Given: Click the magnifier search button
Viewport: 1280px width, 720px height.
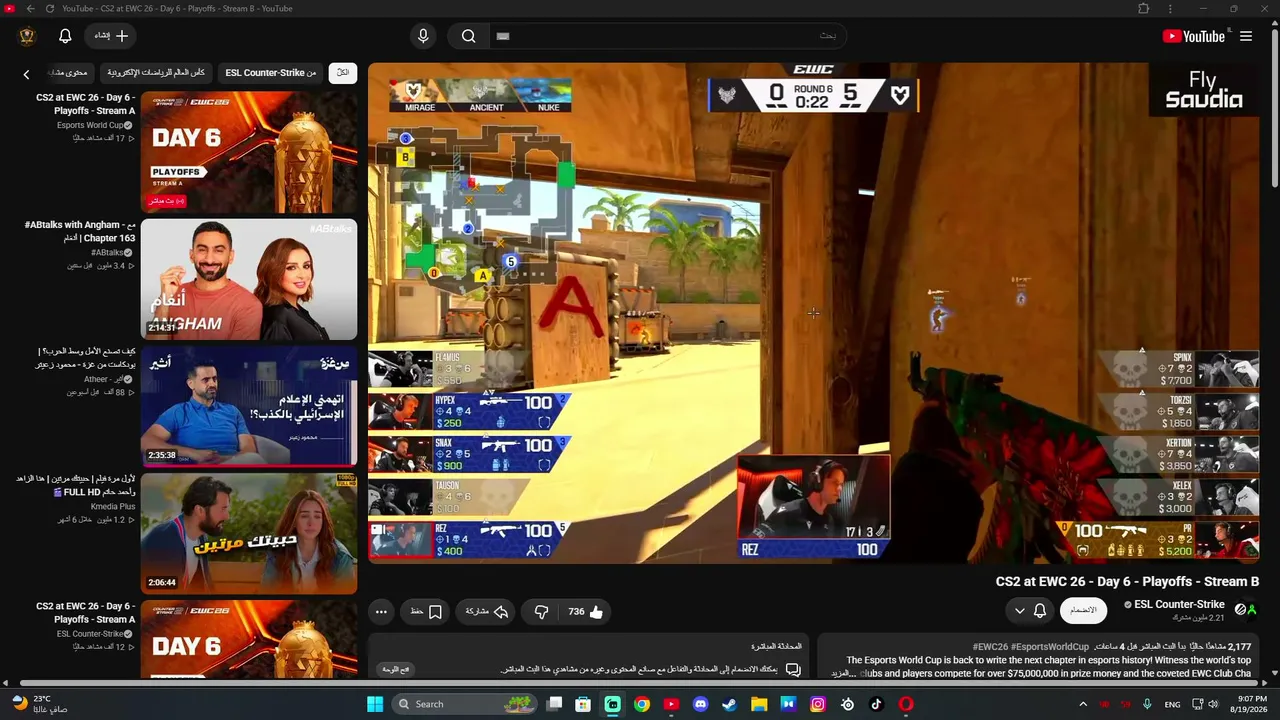Looking at the screenshot, I should pyautogui.click(x=468, y=36).
